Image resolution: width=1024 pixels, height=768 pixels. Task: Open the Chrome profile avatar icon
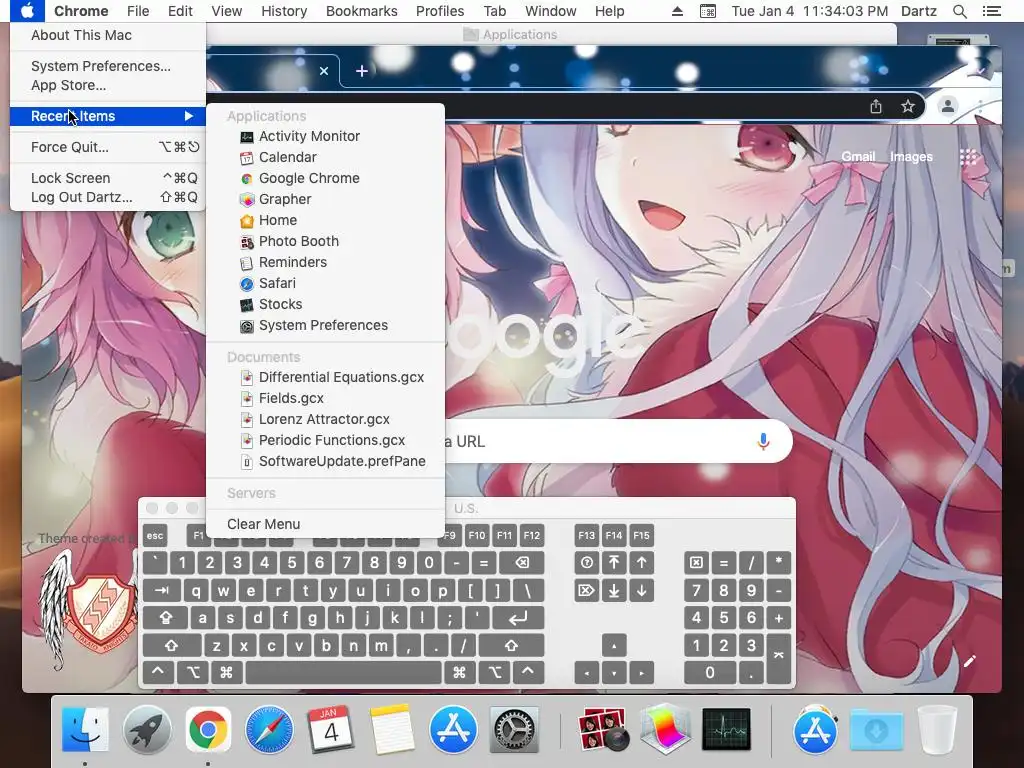[x=948, y=106]
